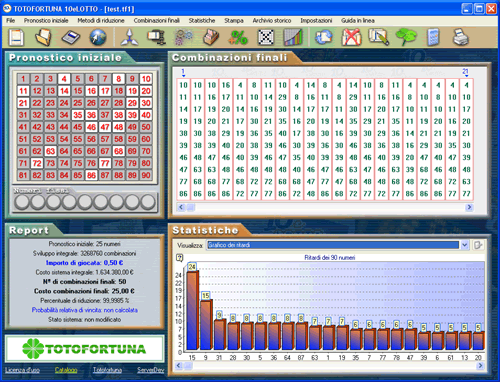Open the ServerDev link
The image size is (500, 382).
[151, 370]
